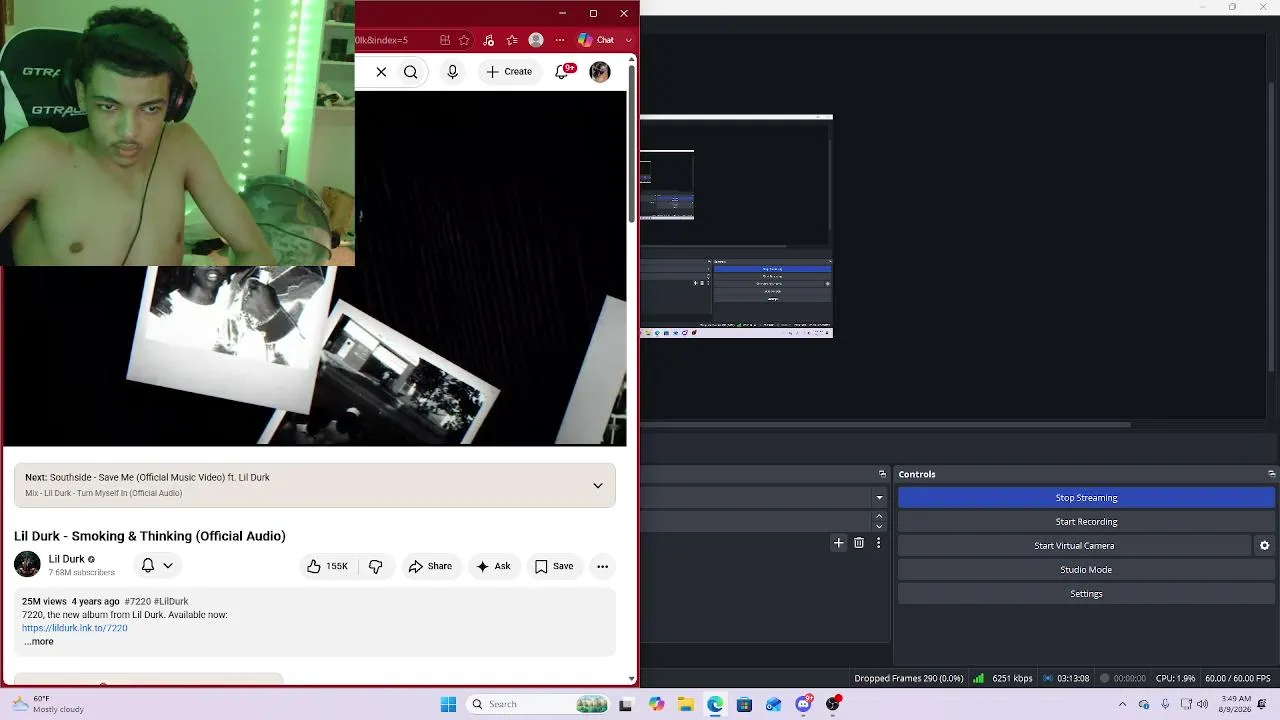Viewport: 1280px width, 720px height.
Task: Open the weather widget showing 60°F
Action: coord(49,704)
